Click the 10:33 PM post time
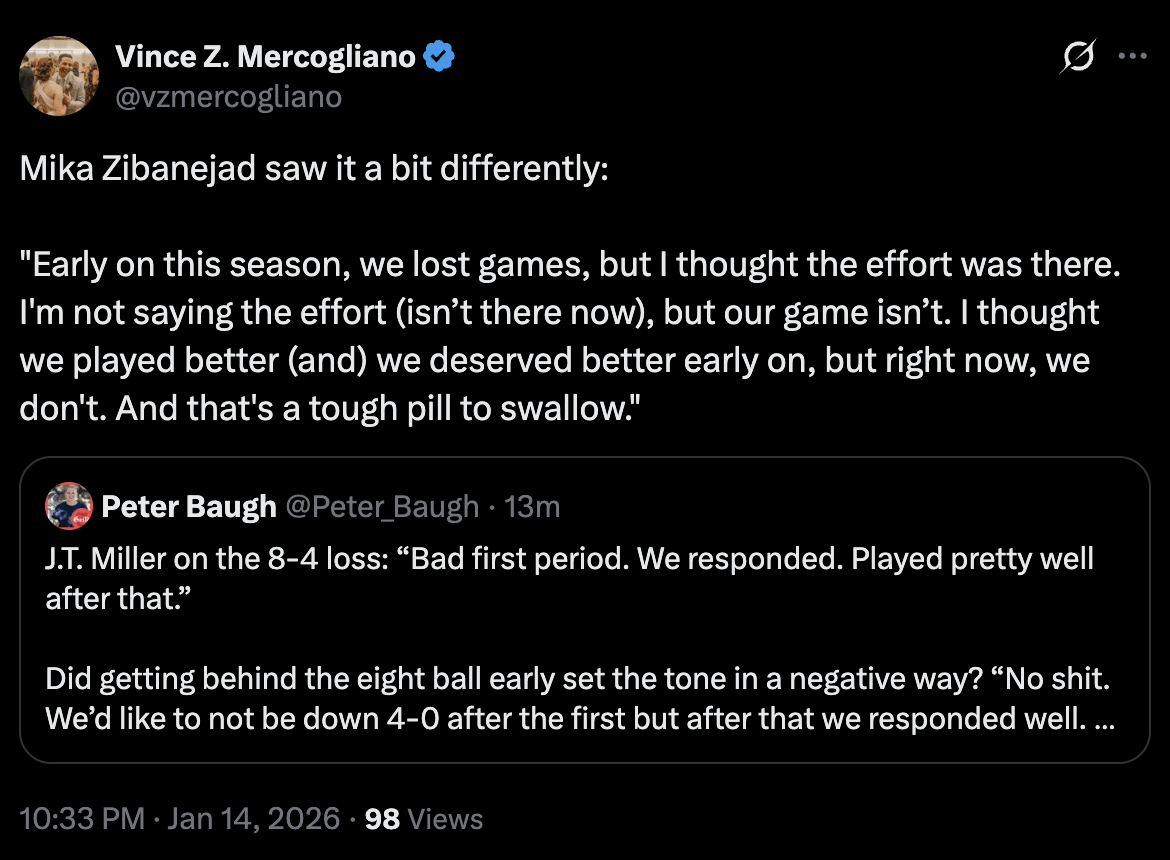Image resolution: width=1170 pixels, height=860 pixels. pos(82,820)
